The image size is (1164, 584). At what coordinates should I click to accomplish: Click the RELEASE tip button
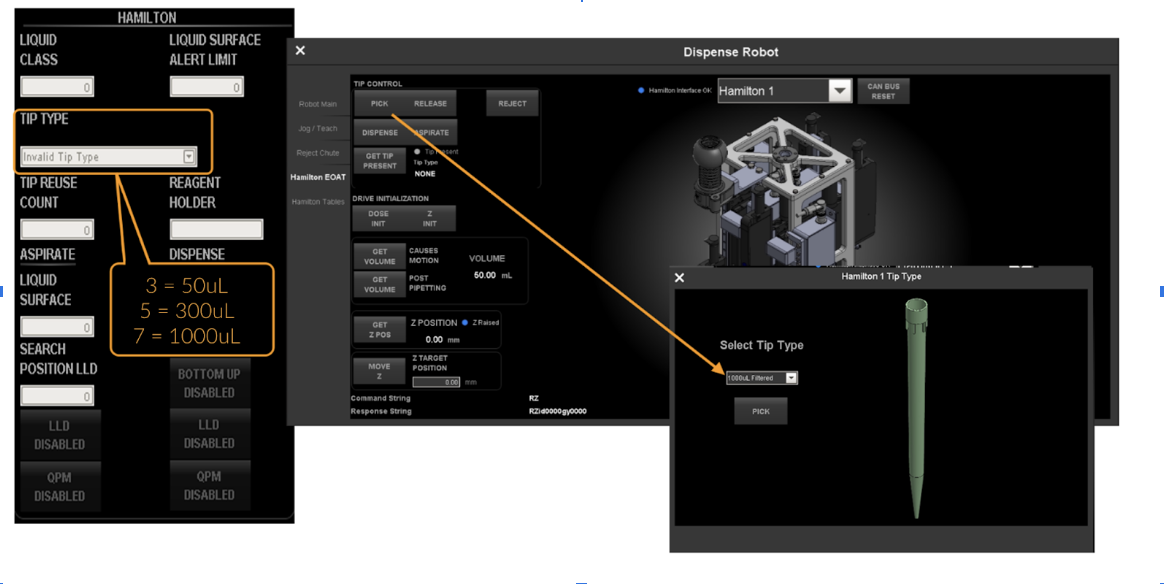coord(431,104)
